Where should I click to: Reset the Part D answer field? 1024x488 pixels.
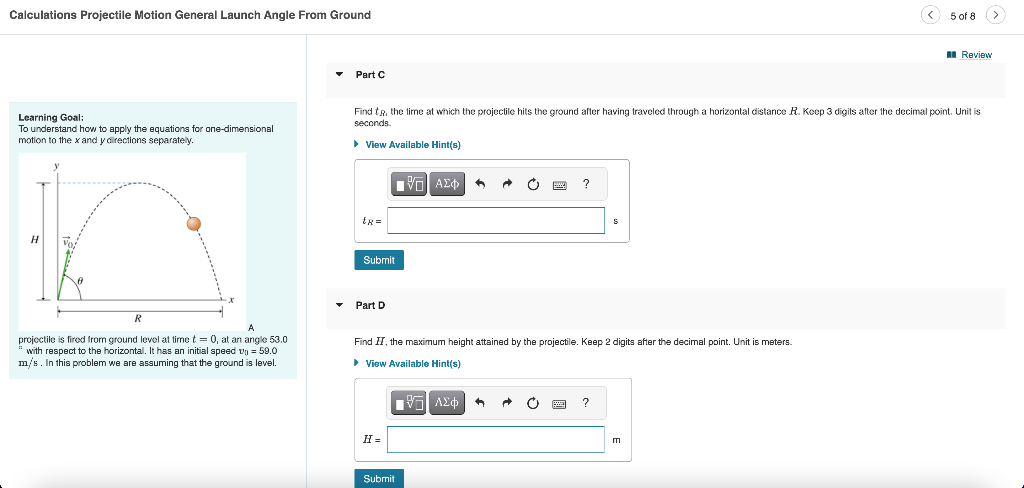point(533,403)
